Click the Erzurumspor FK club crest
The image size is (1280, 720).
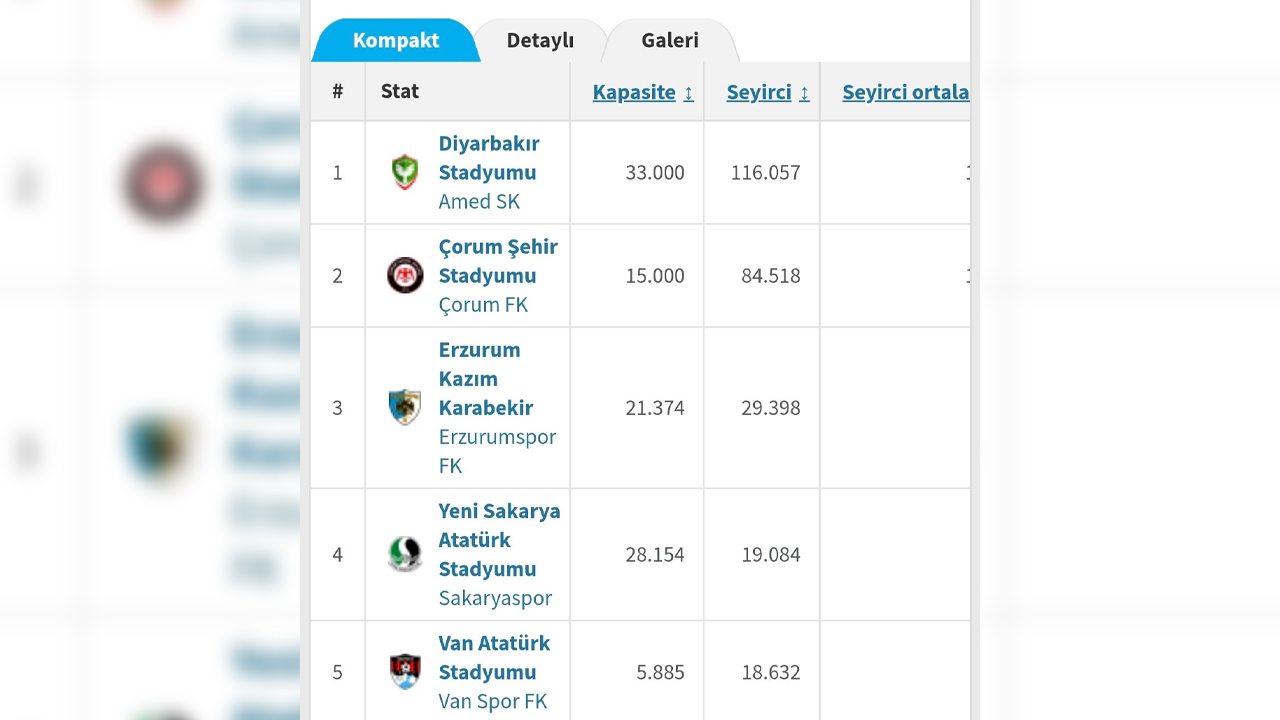[x=405, y=408]
